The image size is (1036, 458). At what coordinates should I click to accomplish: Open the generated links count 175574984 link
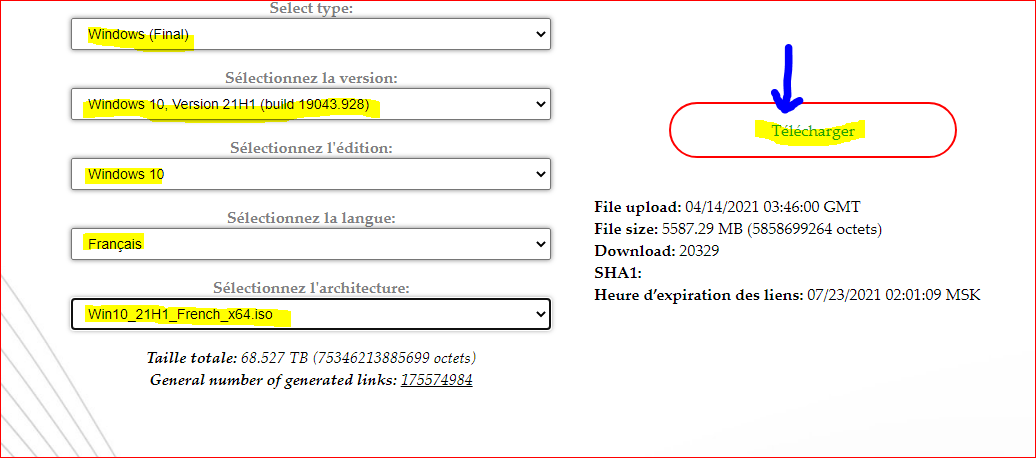pos(436,380)
